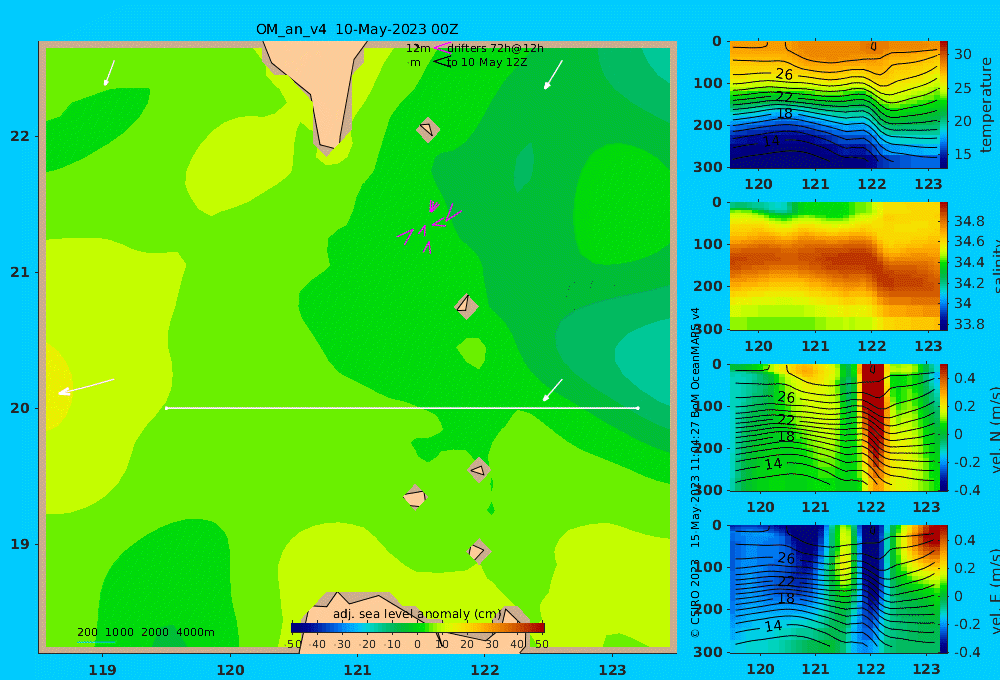The height and width of the screenshot is (680, 1000).
Task: Click the 34.8 tick on salinity colorbar
Action: (969, 221)
